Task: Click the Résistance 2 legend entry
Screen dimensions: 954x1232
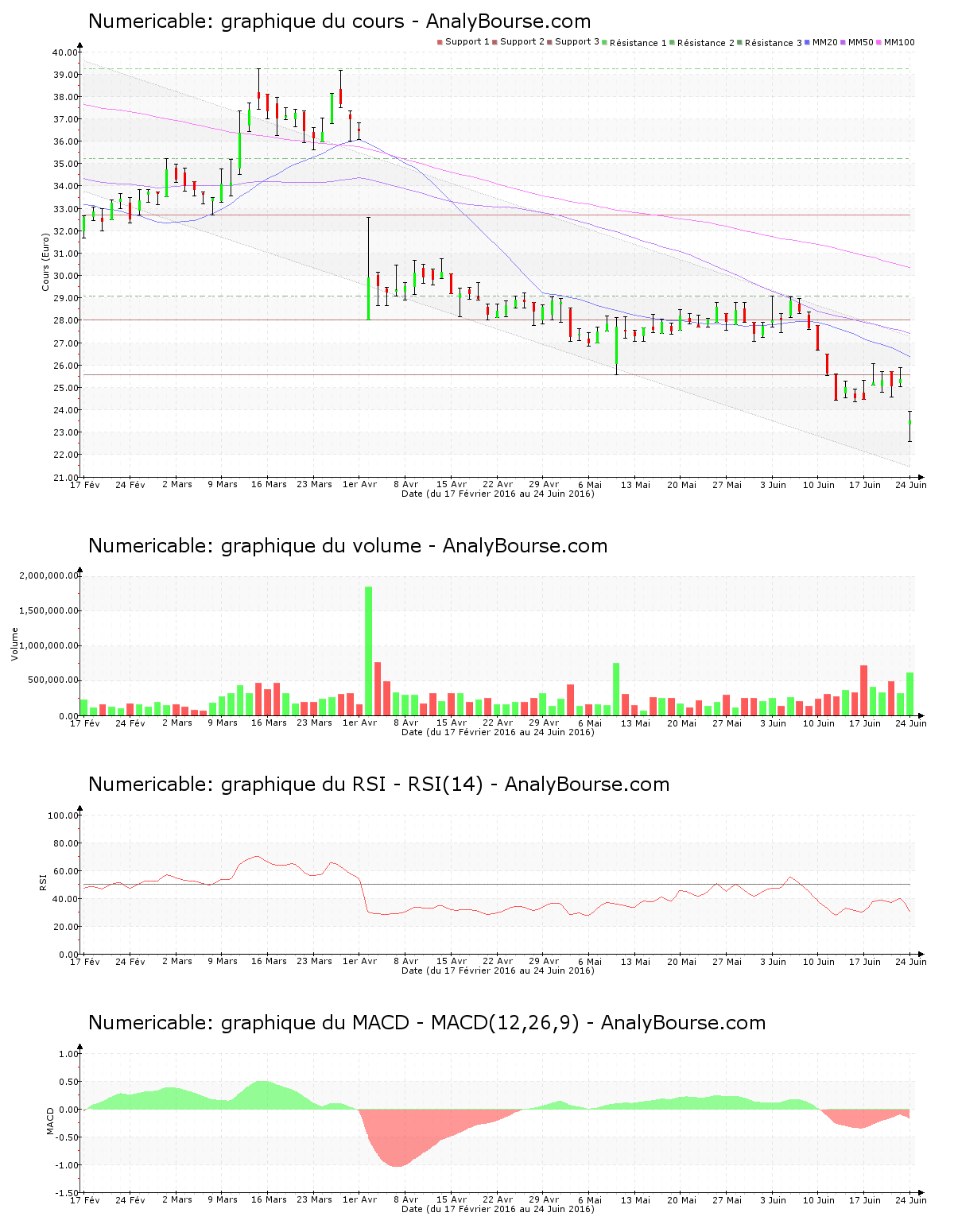Action: [x=703, y=42]
